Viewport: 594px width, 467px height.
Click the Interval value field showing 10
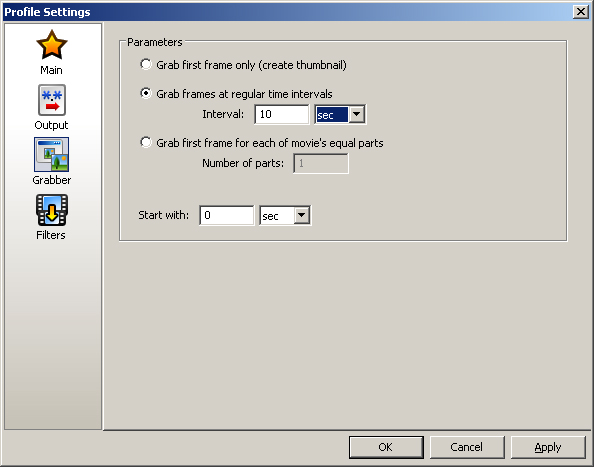pyautogui.click(x=281, y=114)
